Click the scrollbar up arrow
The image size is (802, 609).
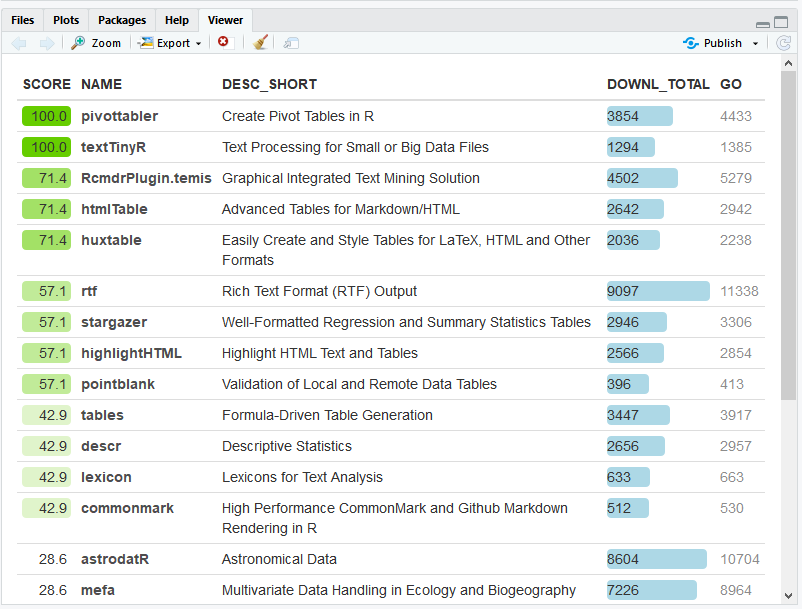[x=788, y=63]
